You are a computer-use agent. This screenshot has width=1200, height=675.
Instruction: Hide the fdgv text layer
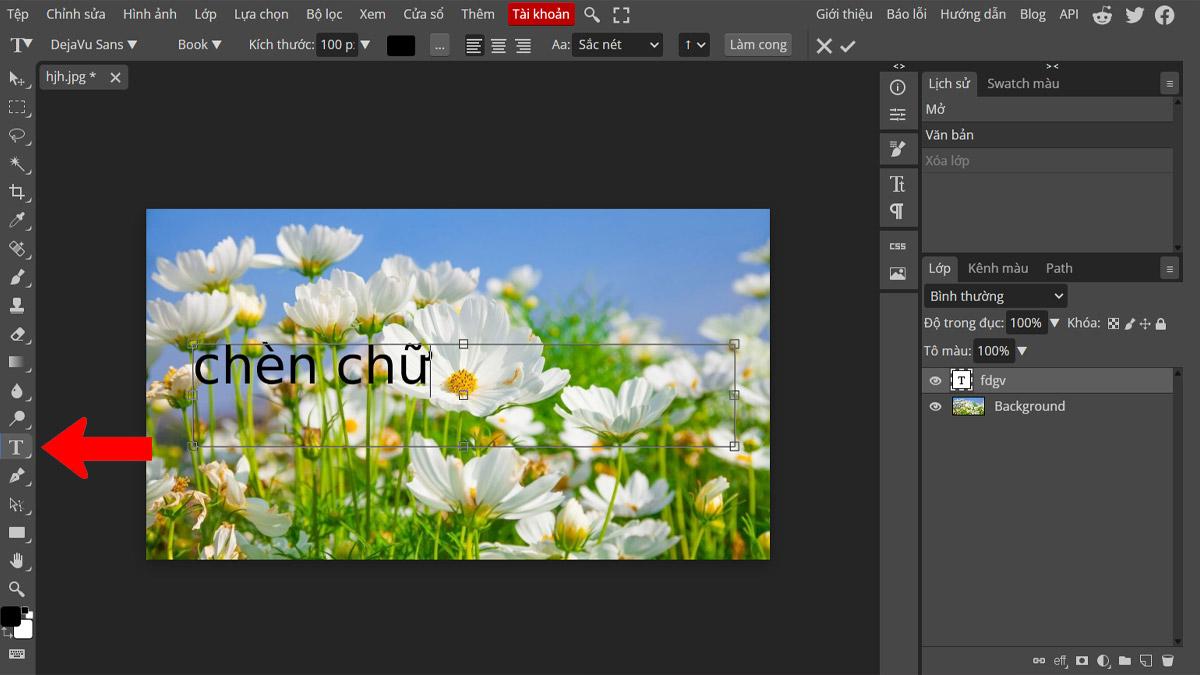[935, 381]
